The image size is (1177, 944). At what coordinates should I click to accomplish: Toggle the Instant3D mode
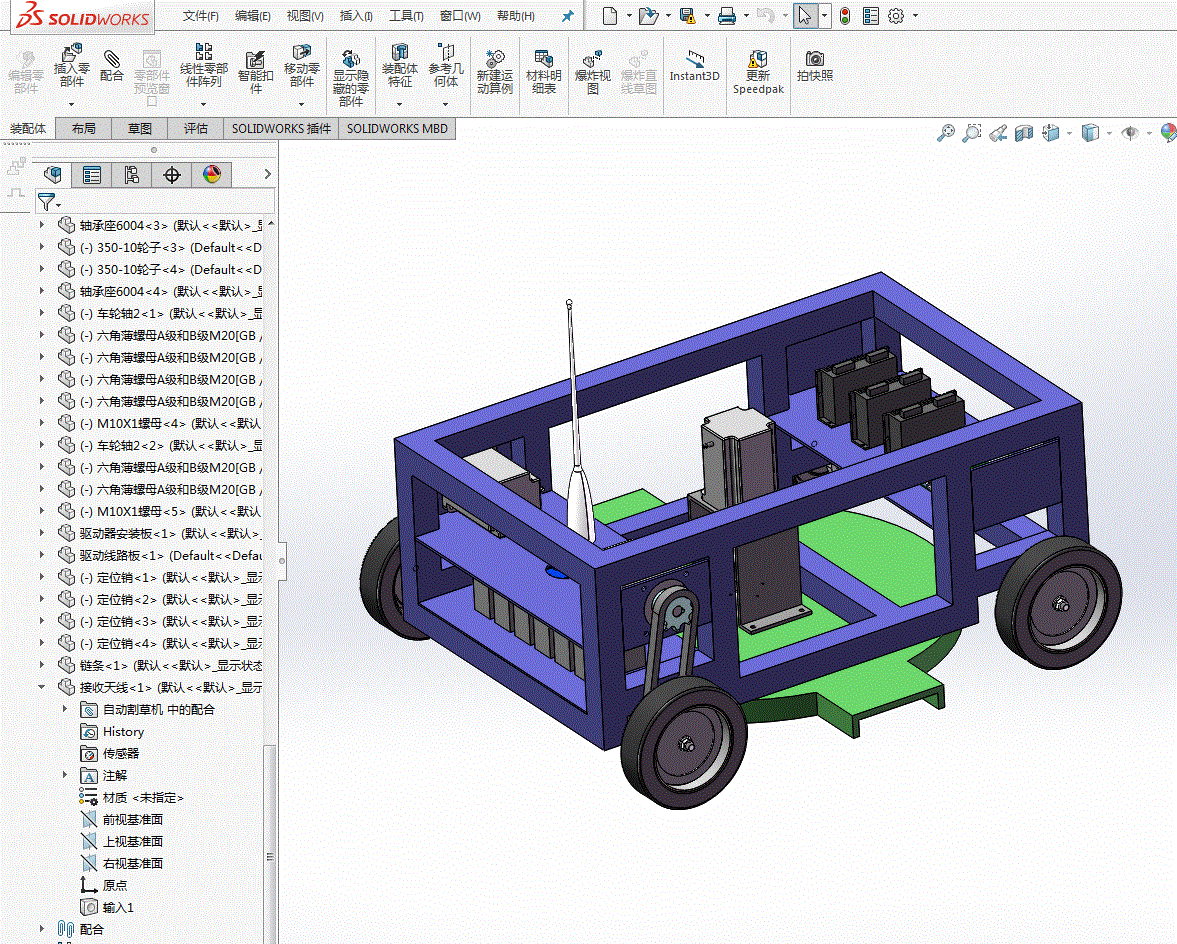tap(694, 65)
